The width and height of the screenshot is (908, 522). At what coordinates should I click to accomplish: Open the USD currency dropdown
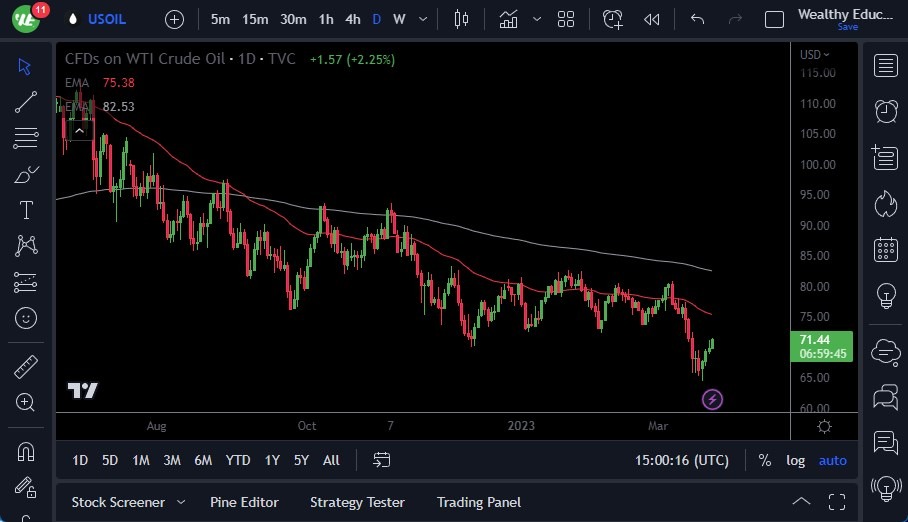[x=815, y=54]
